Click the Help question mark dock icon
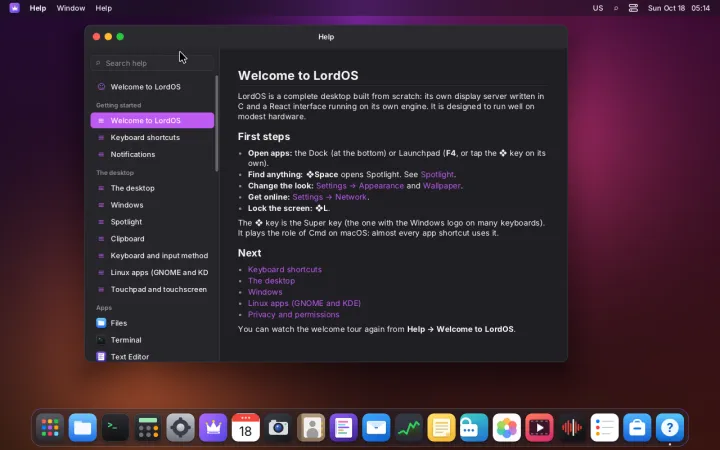The width and height of the screenshot is (720, 450). click(x=669, y=428)
